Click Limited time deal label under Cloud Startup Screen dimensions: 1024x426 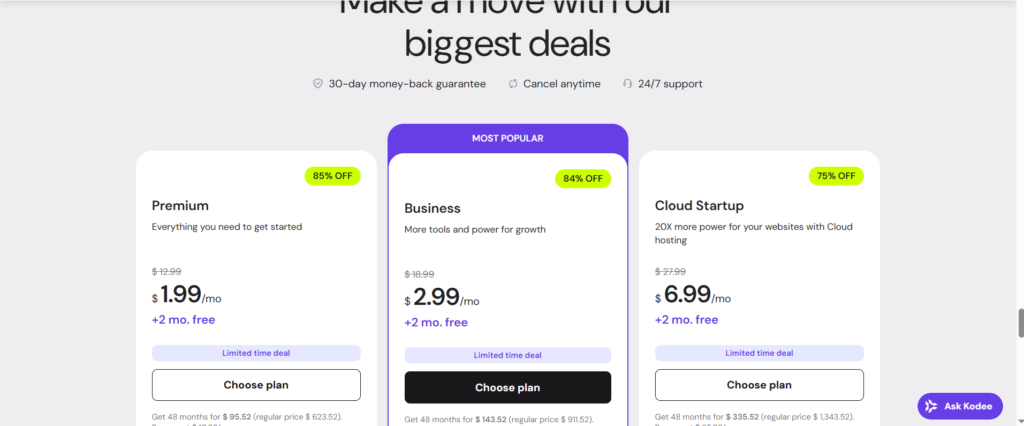coord(759,352)
